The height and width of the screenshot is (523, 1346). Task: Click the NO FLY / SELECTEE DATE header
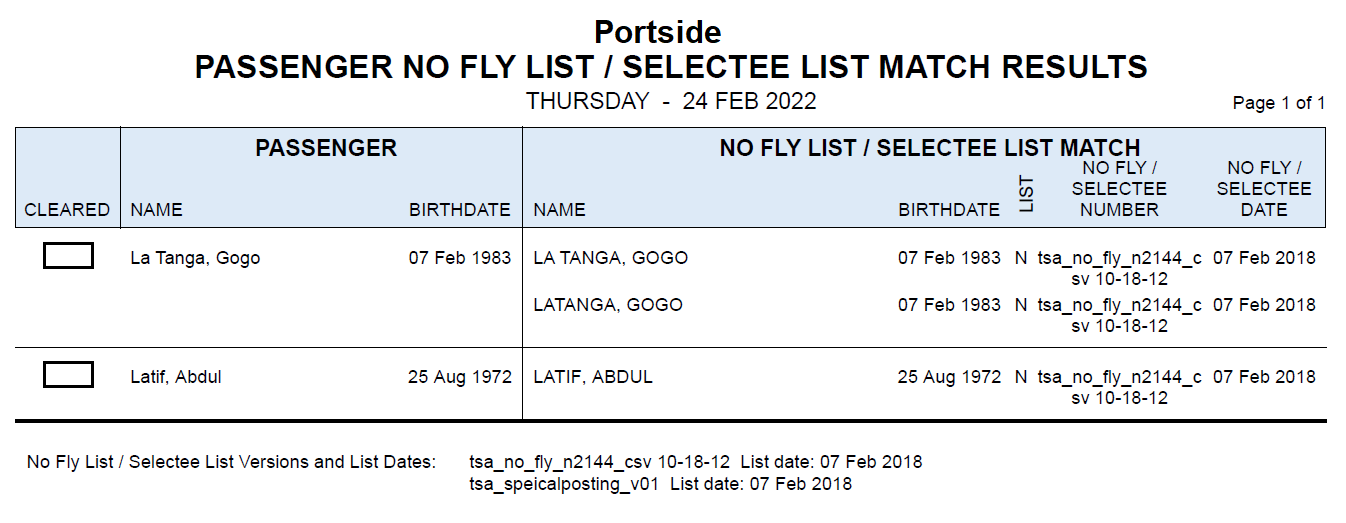point(1264,189)
